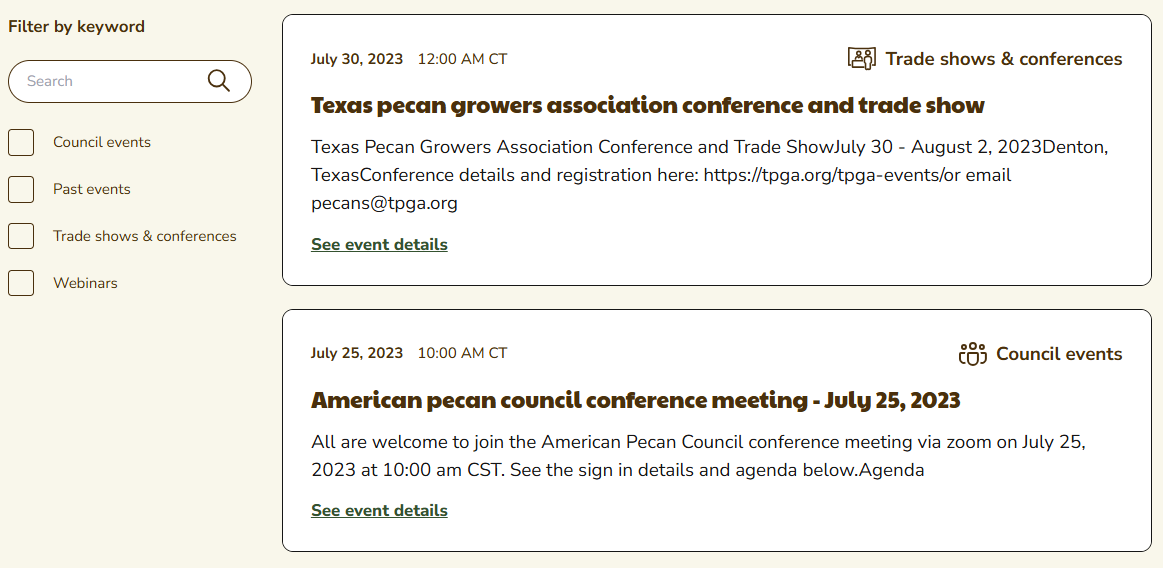Screen dimensions: 1163x568
Task: Tick the Trade shows & conferences checkbox
Action: 21,236
